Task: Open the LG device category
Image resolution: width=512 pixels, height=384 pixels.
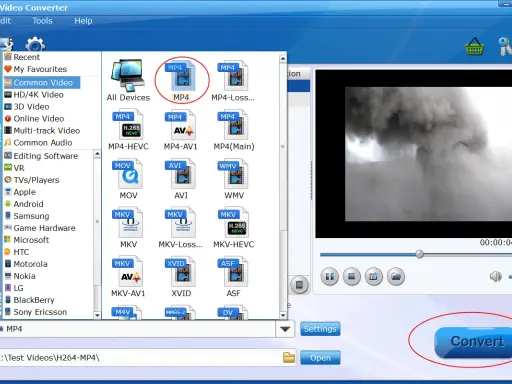Action: coord(14,288)
